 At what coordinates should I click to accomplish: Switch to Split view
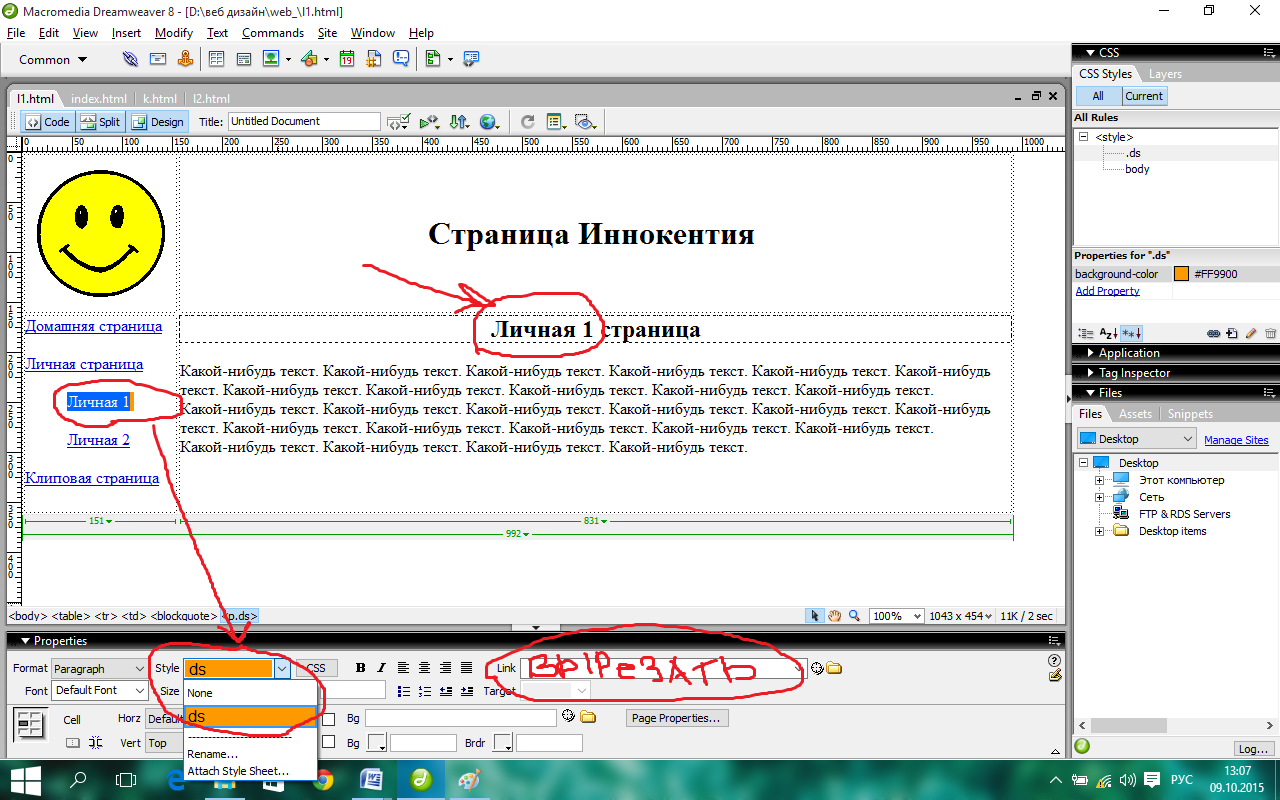pyautogui.click(x=100, y=122)
